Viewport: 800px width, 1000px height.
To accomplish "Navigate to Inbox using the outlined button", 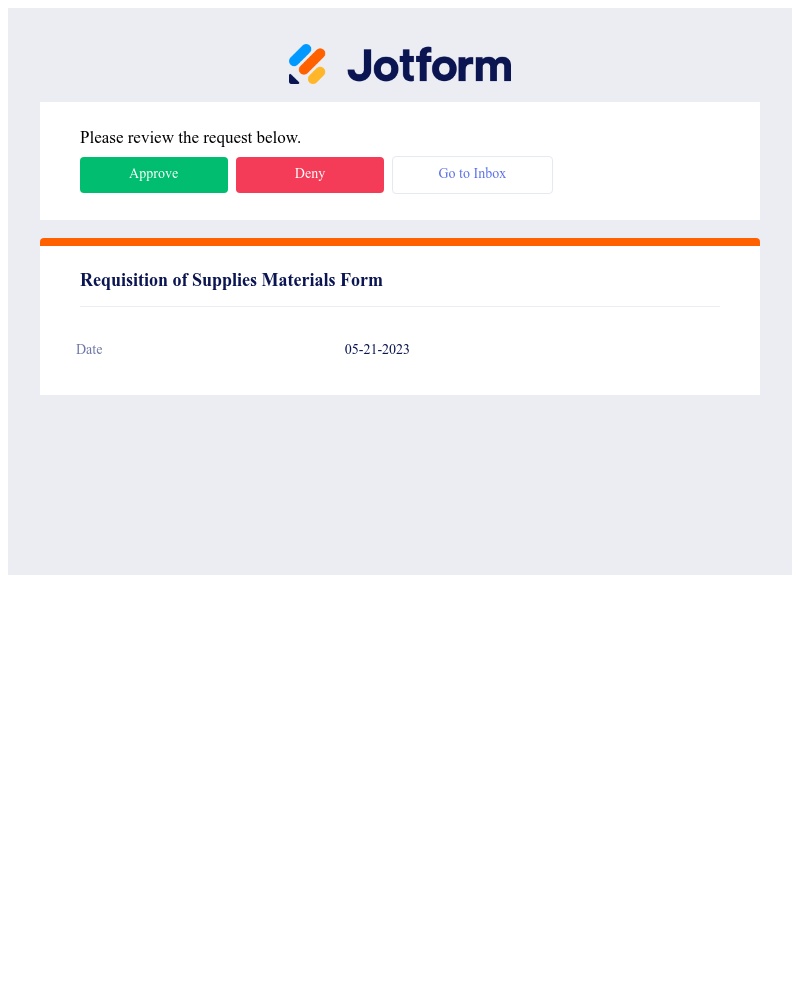I will [x=472, y=174].
